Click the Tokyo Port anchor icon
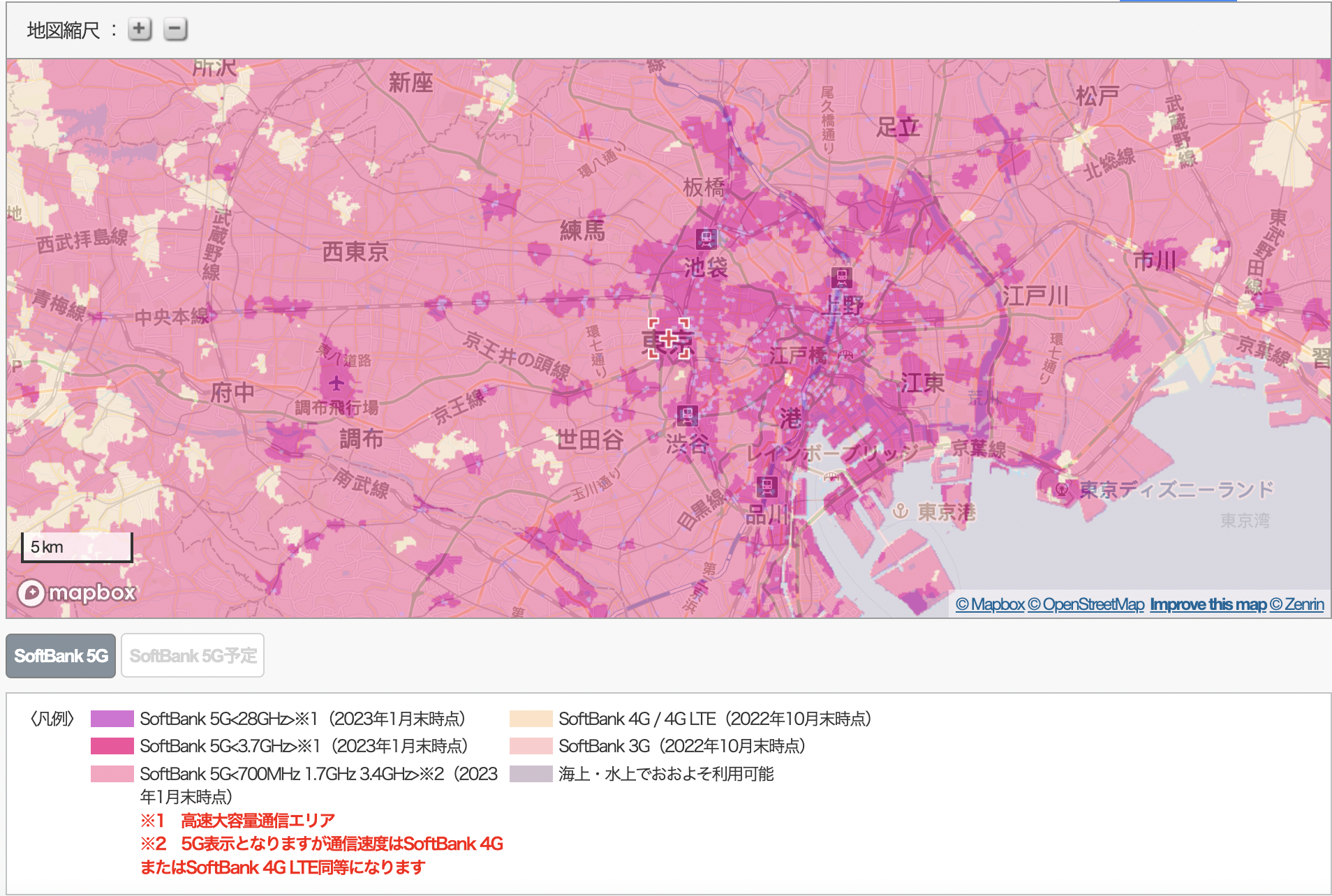 tap(901, 512)
